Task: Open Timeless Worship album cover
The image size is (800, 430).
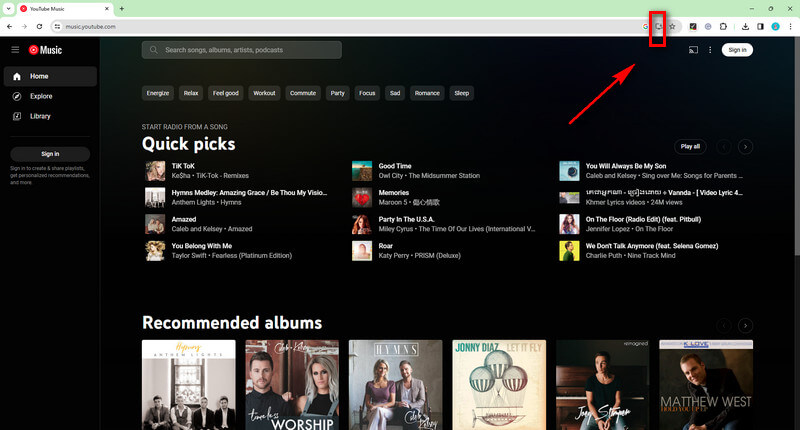Action: [x=292, y=385]
